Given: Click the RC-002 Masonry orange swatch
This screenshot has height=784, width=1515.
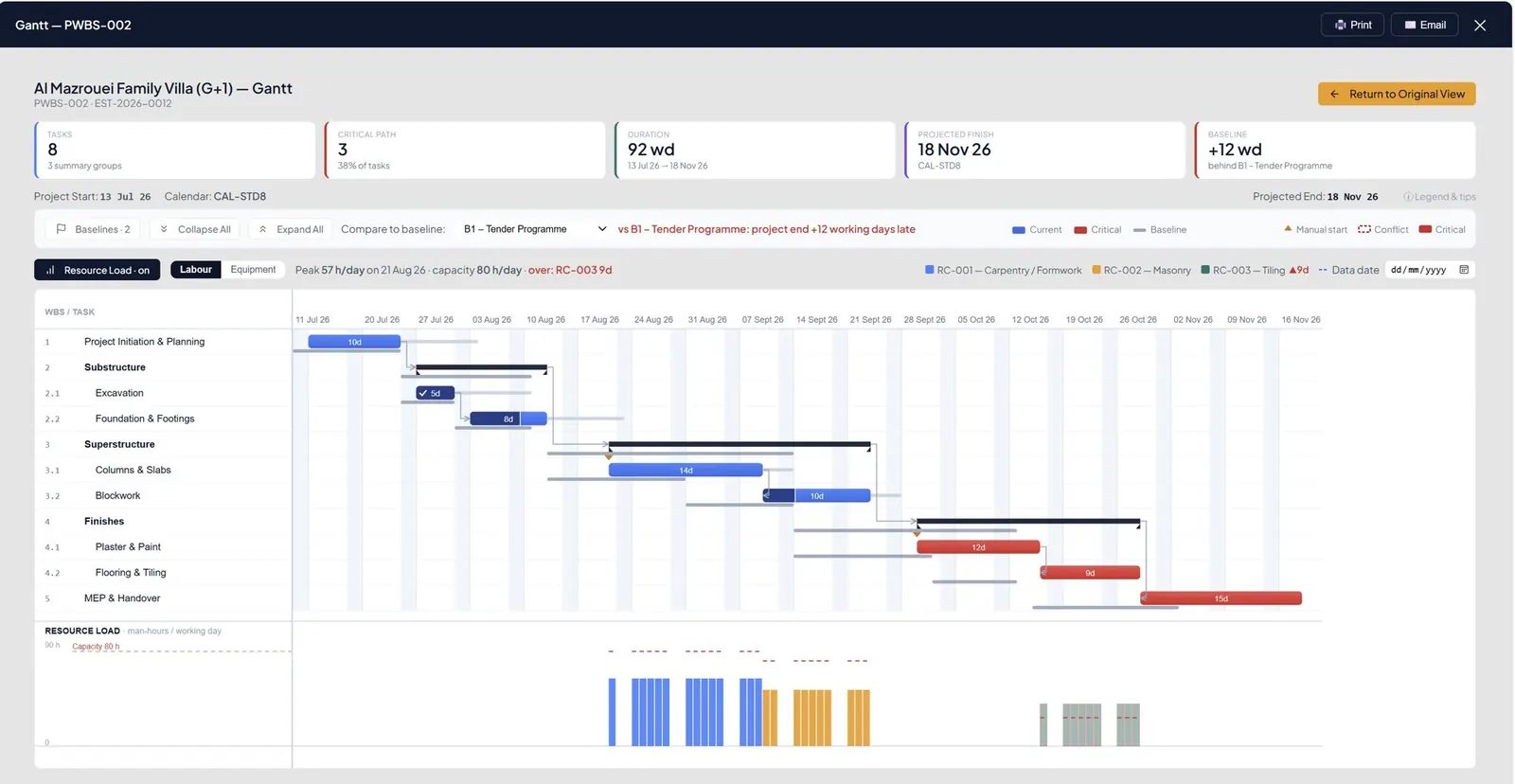Looking at the screenshot, I should (x=1096, y=270).
